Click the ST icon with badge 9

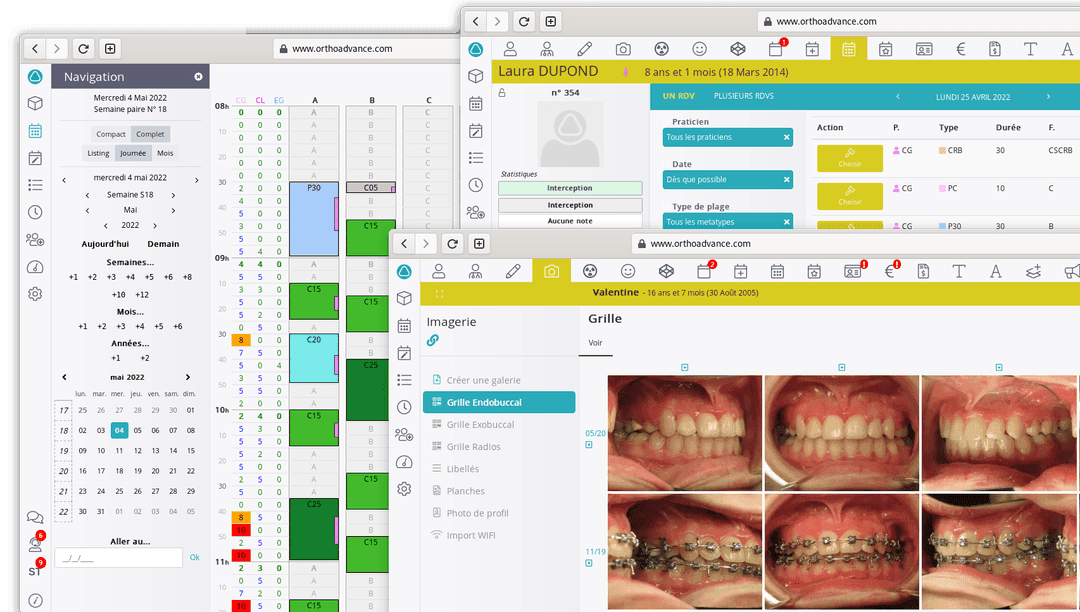pyautogui.click(x=36, y=569)
